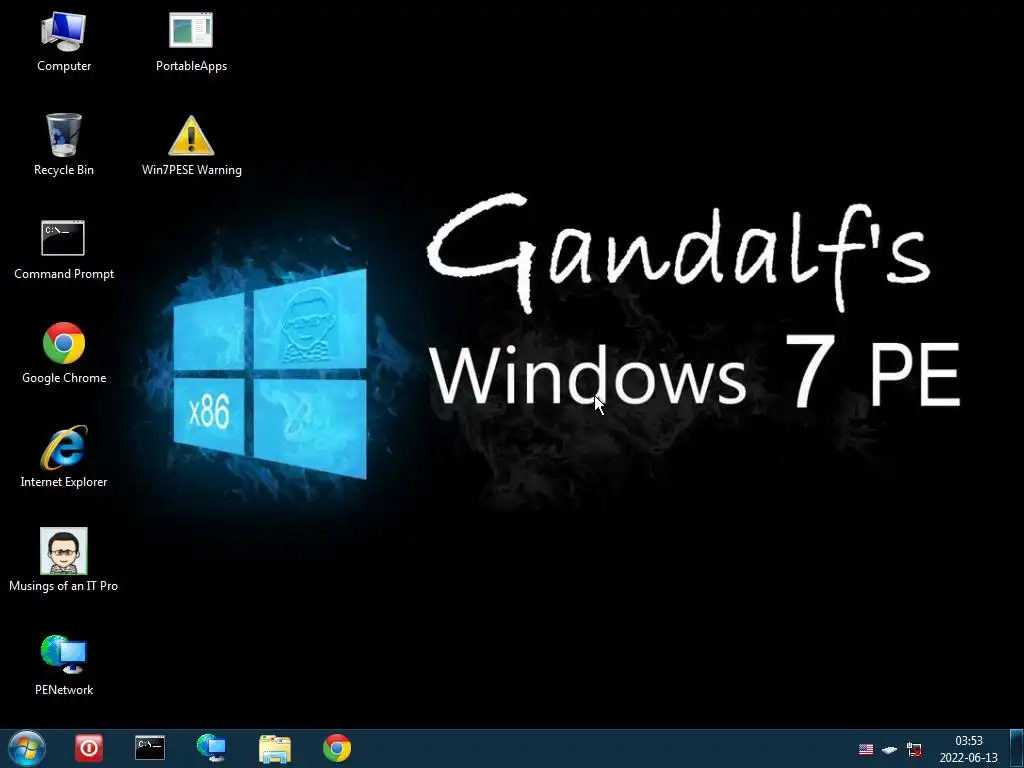
Task: Click the "Internet Explorer" label text
Action: tap(63, 481)
